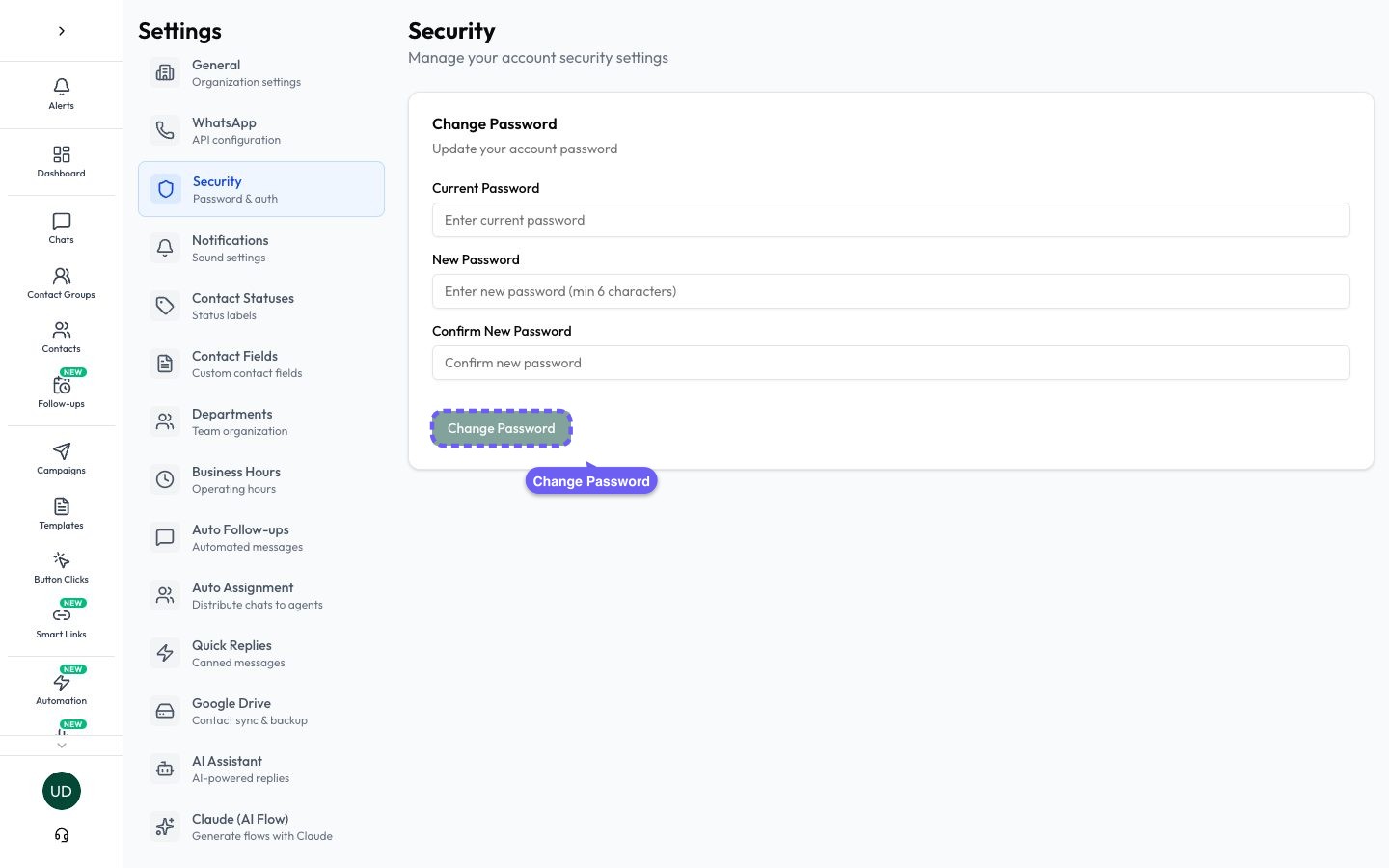The height and width of the screenshot is (868, 1389).
Task: Open Campaigns paper-plane icon
Action: 62,459
